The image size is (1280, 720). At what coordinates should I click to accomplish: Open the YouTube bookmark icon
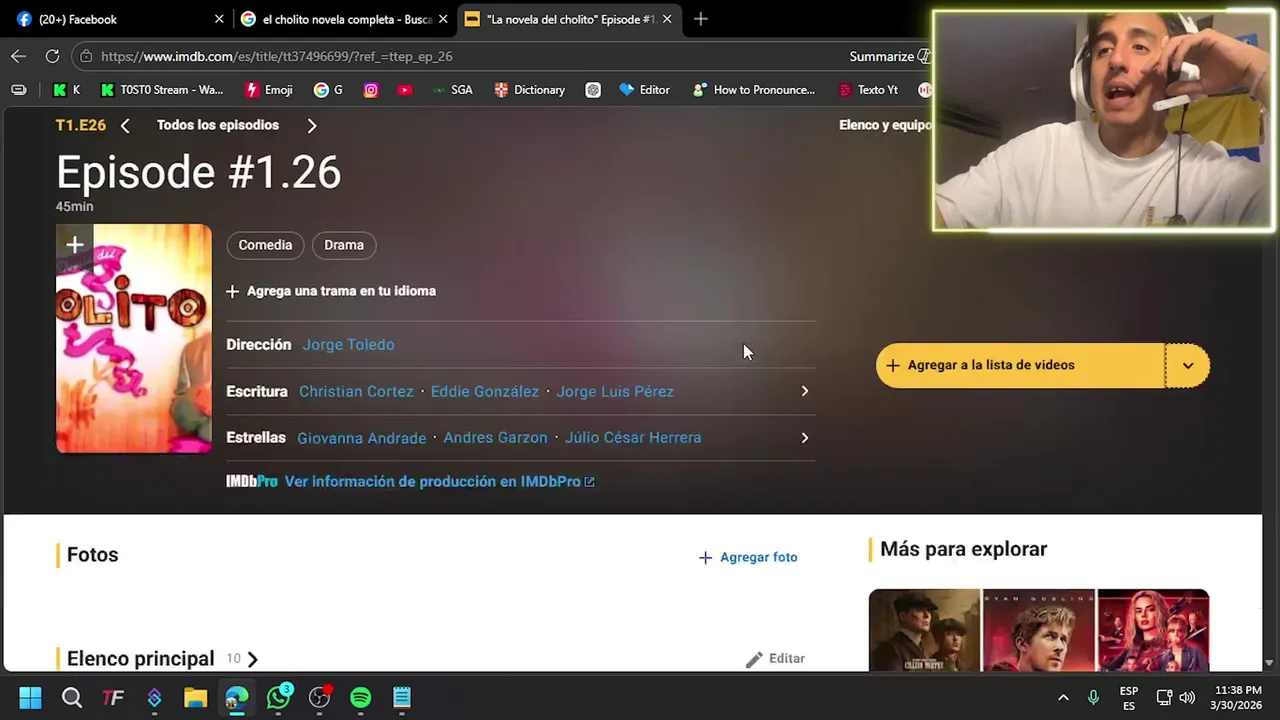pyautogui.click(x=404, y=90)
